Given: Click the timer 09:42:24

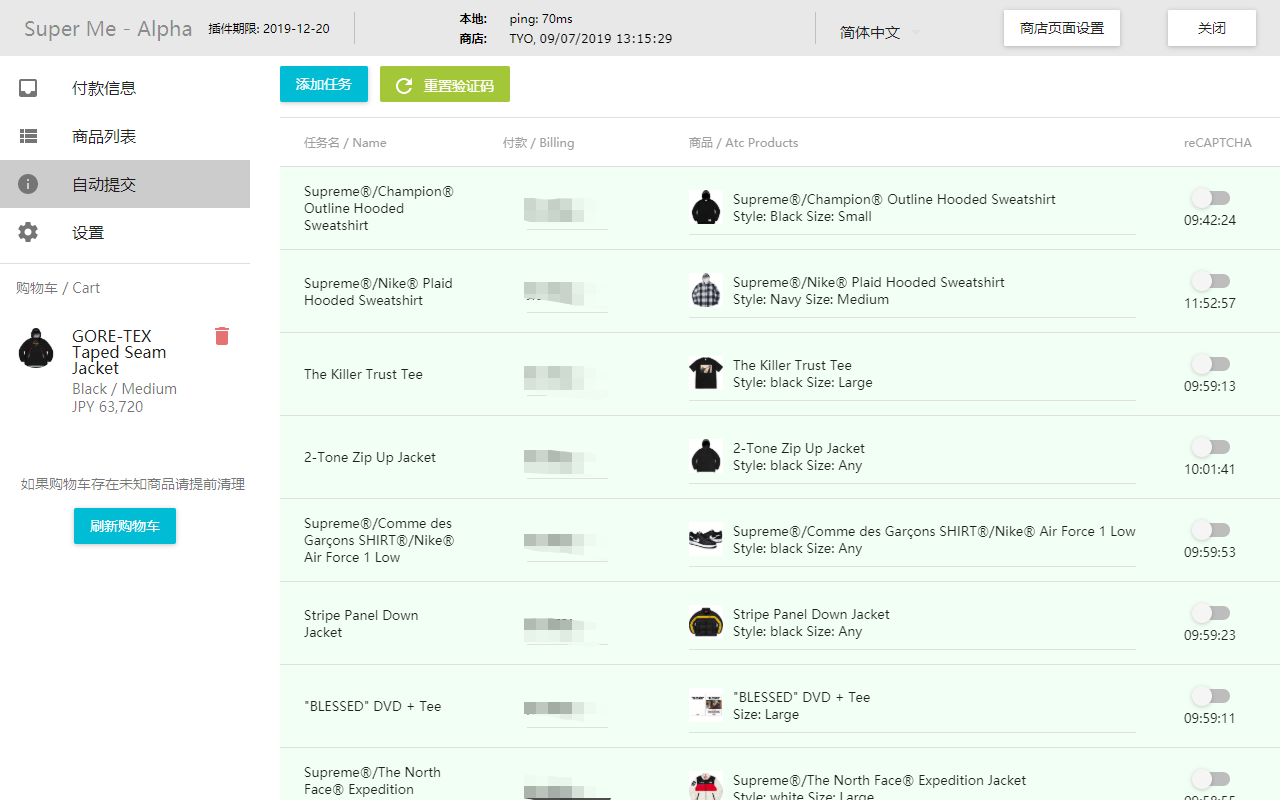Looking at the screenshot, I should click(x=1210, y=220).
